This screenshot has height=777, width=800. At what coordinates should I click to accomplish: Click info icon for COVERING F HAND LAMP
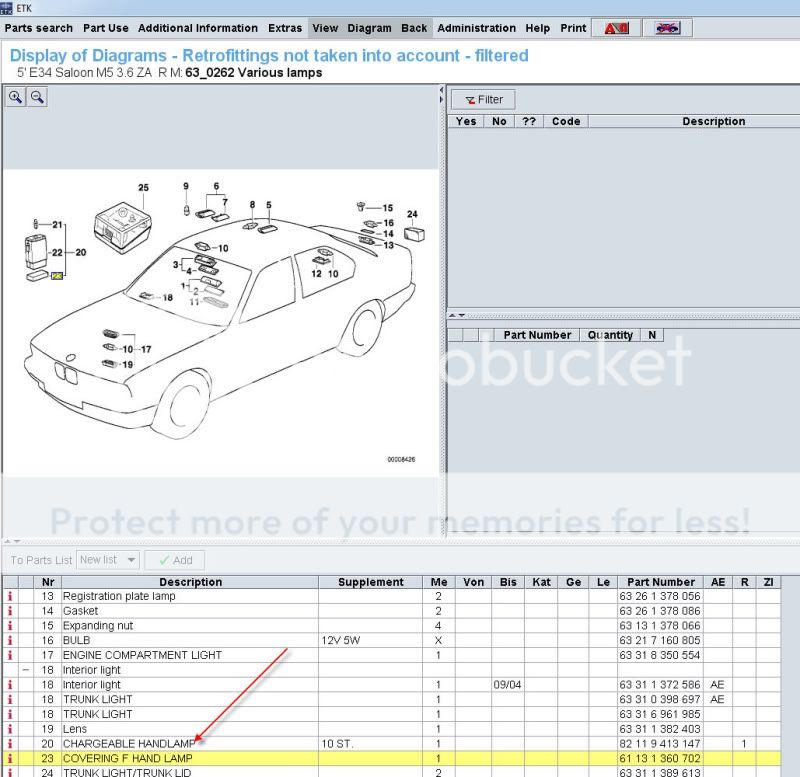click(10, 759)
